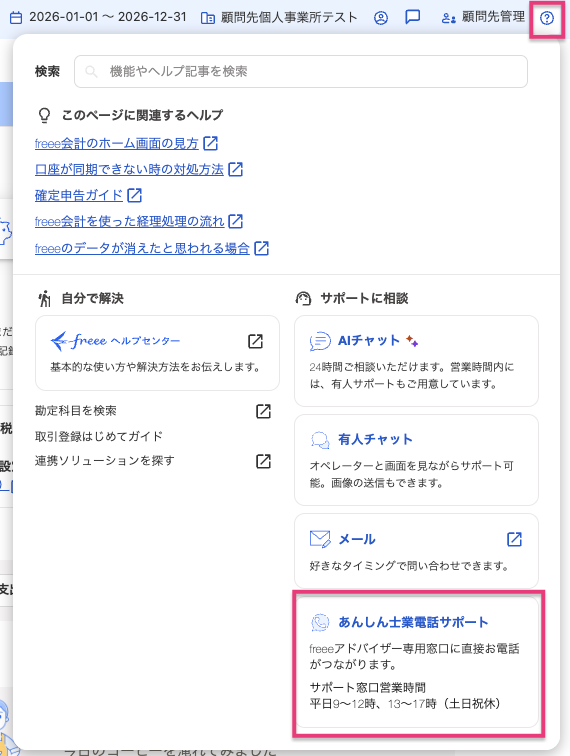Open the user profile icon

380,18
